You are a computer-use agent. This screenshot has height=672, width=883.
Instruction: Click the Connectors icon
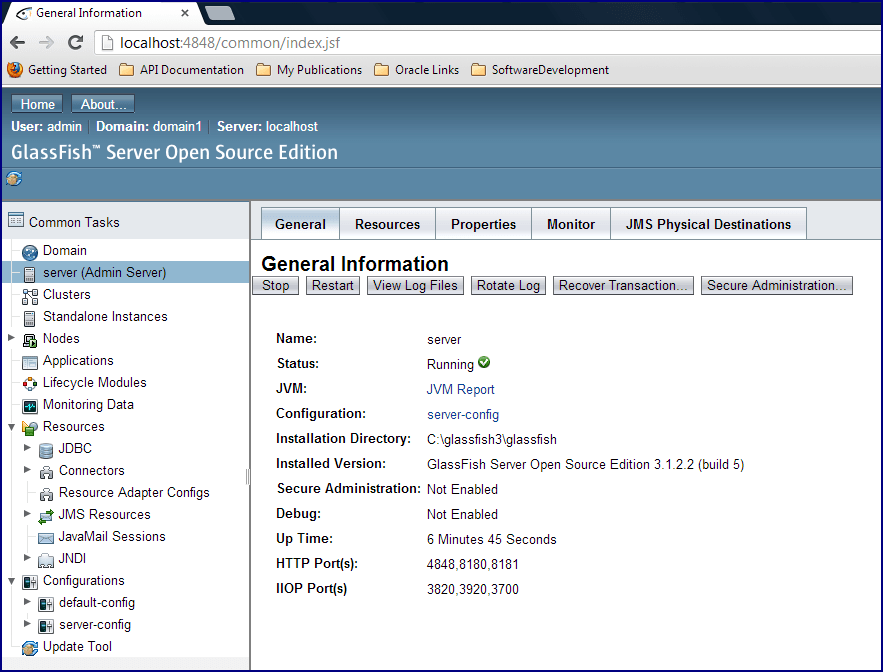(45, 470)
